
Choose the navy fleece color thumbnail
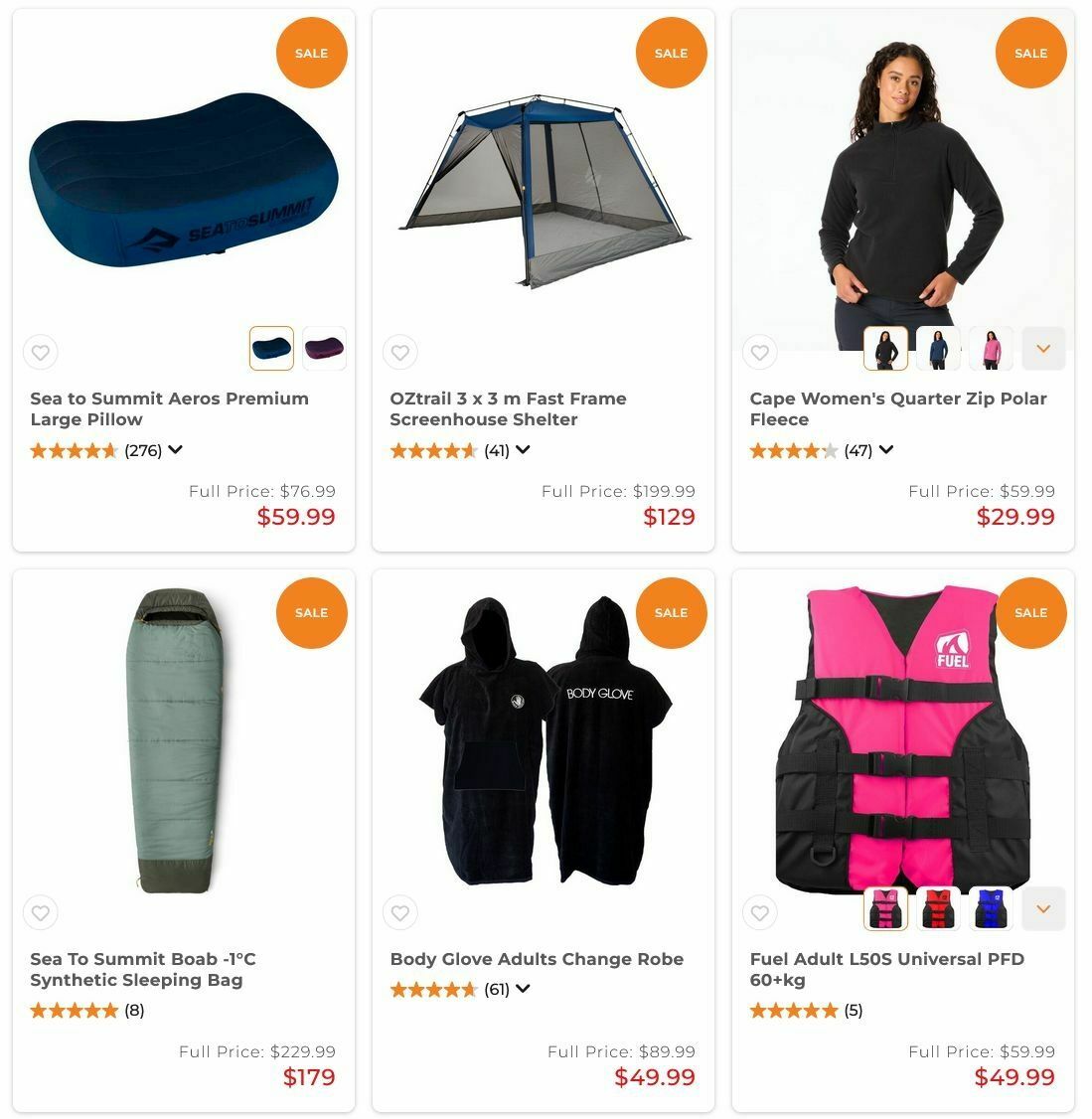pyautogui.click(x=939, y=348)
